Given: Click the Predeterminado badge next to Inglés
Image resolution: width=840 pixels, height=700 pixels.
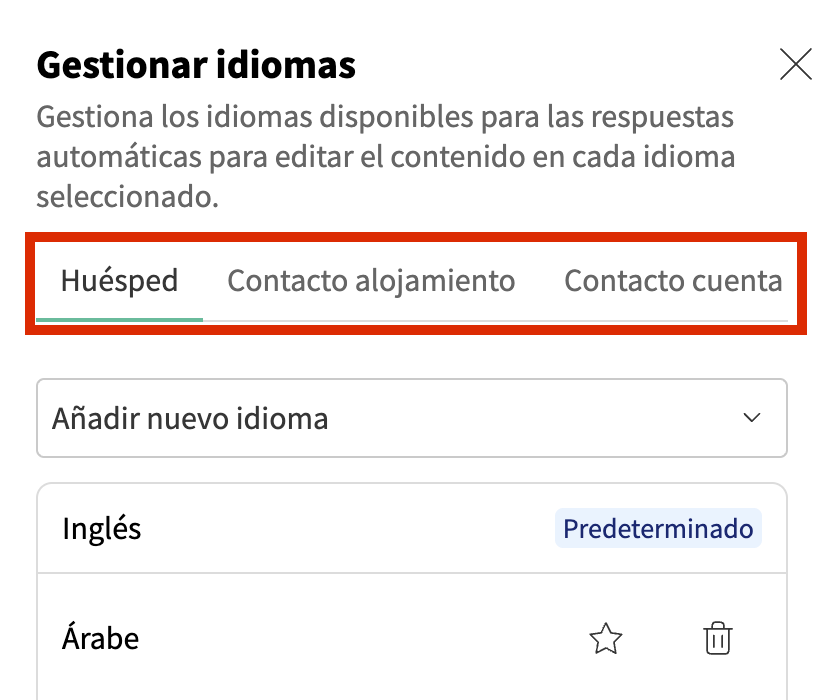Looking at the screenshot, I should [x=658, y=528].
